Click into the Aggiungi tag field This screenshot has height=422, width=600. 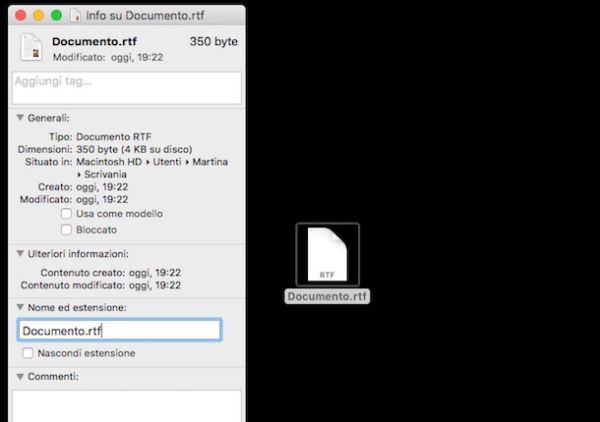pos(126,88)
